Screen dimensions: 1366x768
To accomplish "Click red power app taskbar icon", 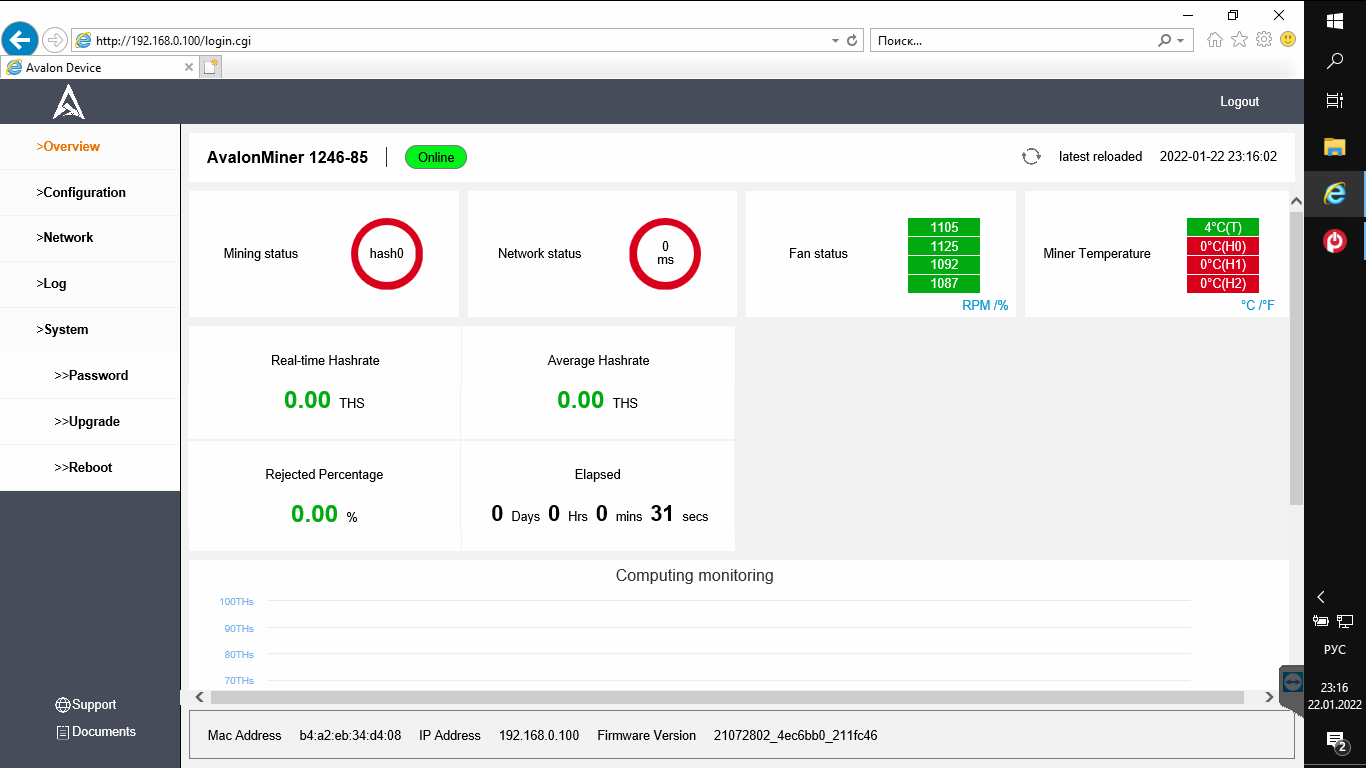I will click(1335, 241).
